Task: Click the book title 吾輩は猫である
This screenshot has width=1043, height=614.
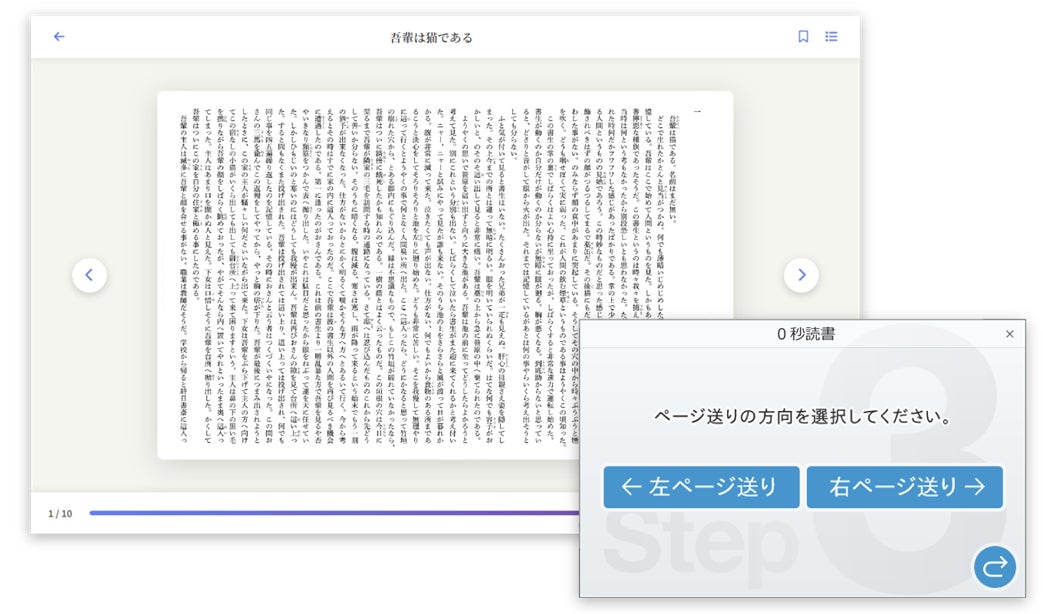Action: (x=431, y=37)
